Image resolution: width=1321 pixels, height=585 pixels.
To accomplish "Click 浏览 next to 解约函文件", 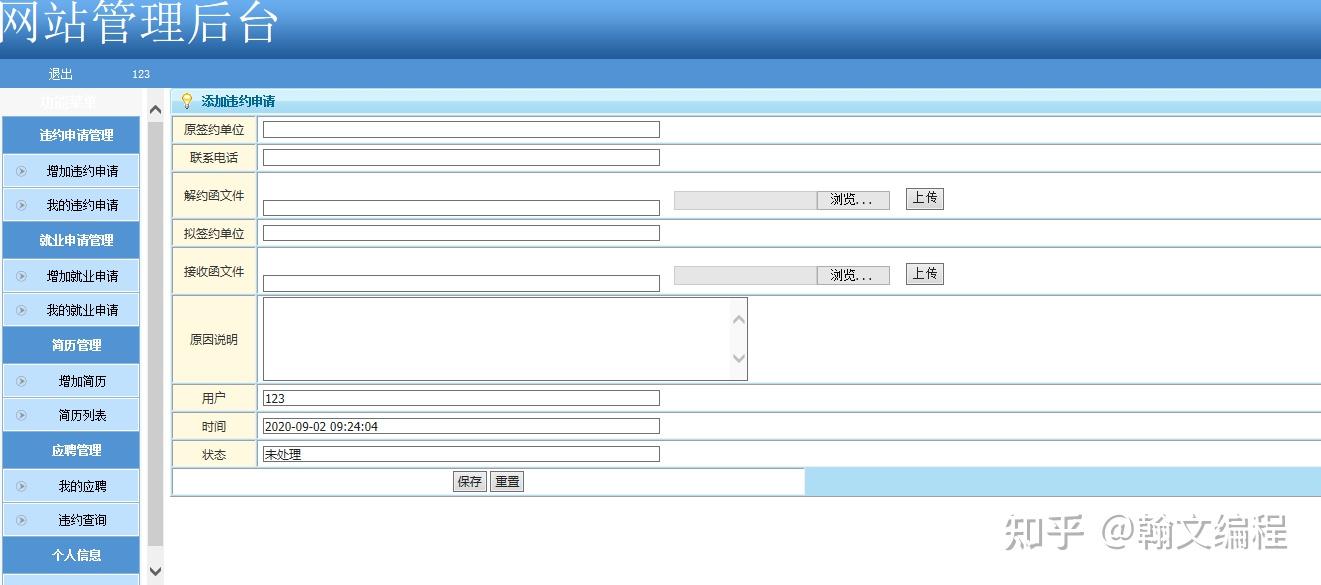I will coord(854,199).
